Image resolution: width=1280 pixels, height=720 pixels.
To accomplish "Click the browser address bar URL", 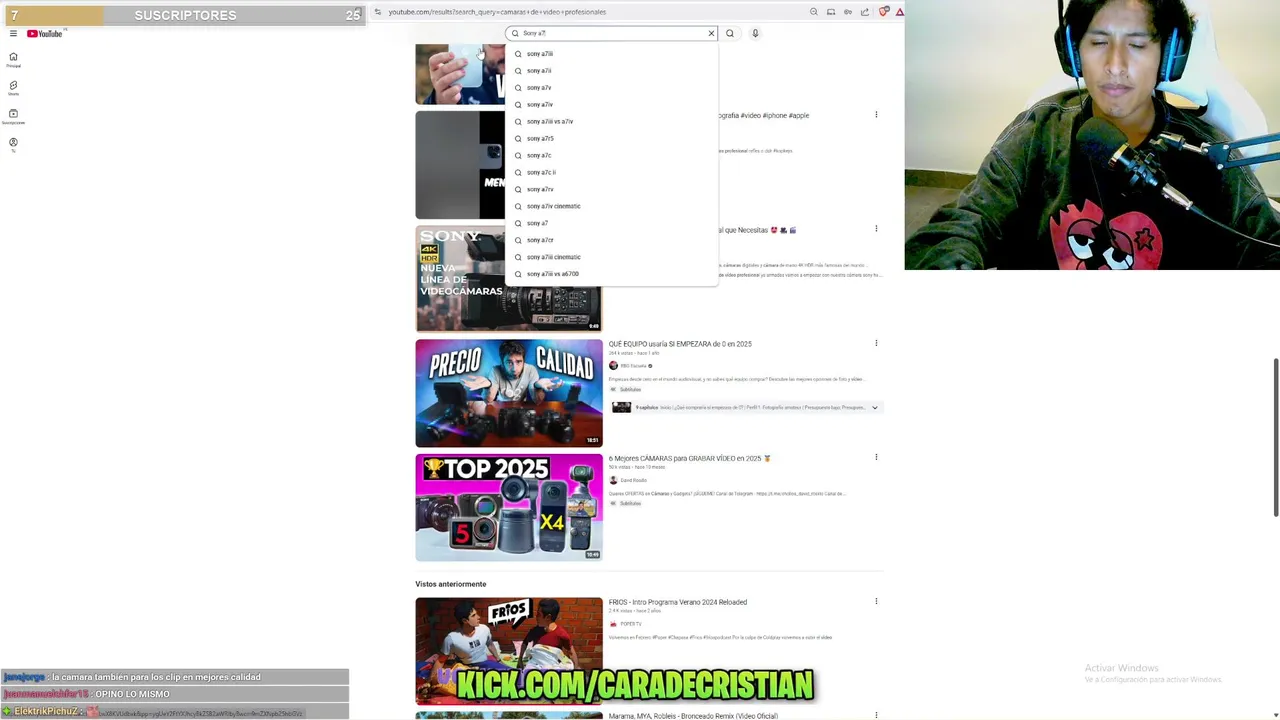I will [x=497, y=12].
